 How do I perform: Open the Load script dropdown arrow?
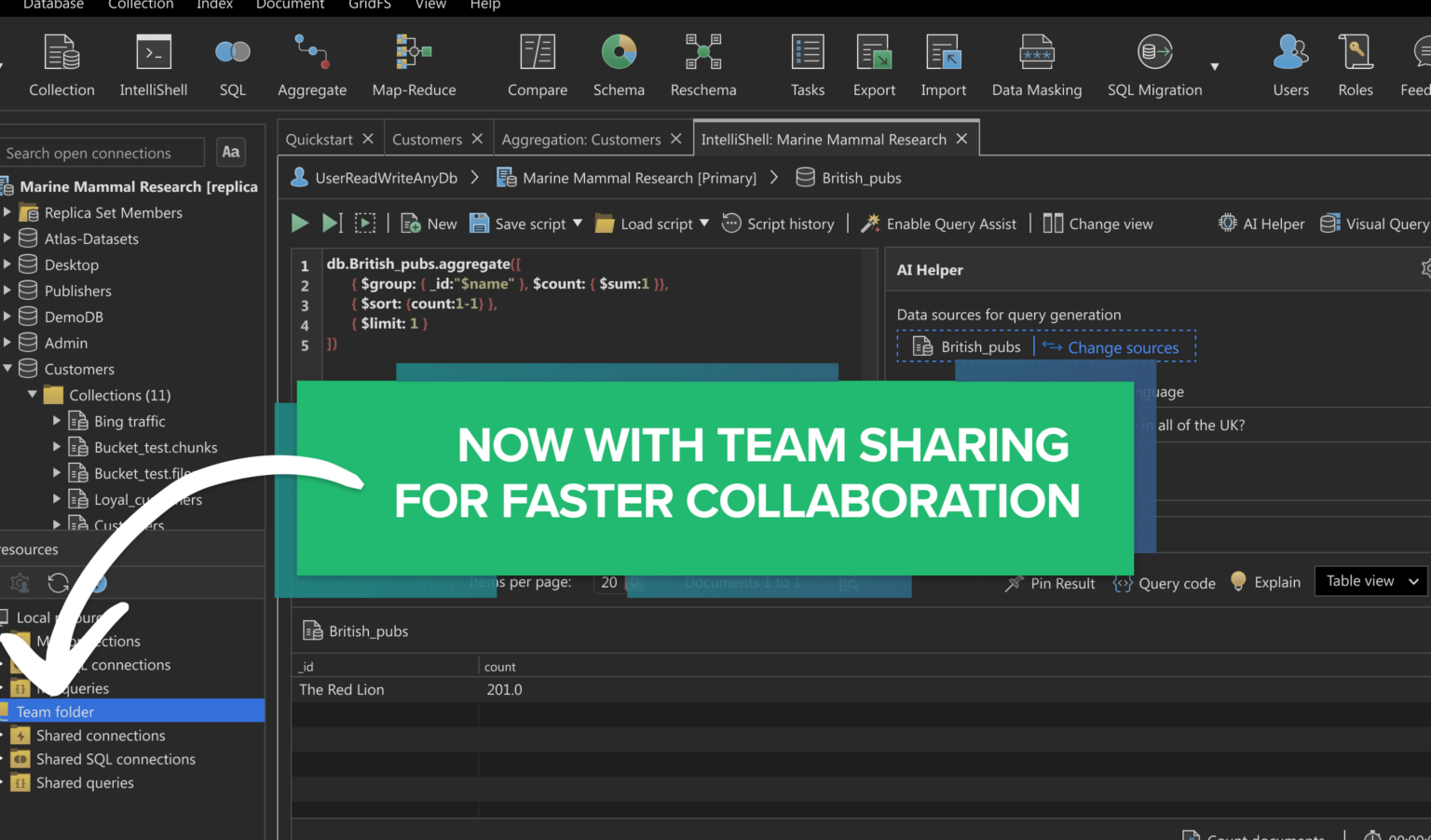(x=704, y=224)
